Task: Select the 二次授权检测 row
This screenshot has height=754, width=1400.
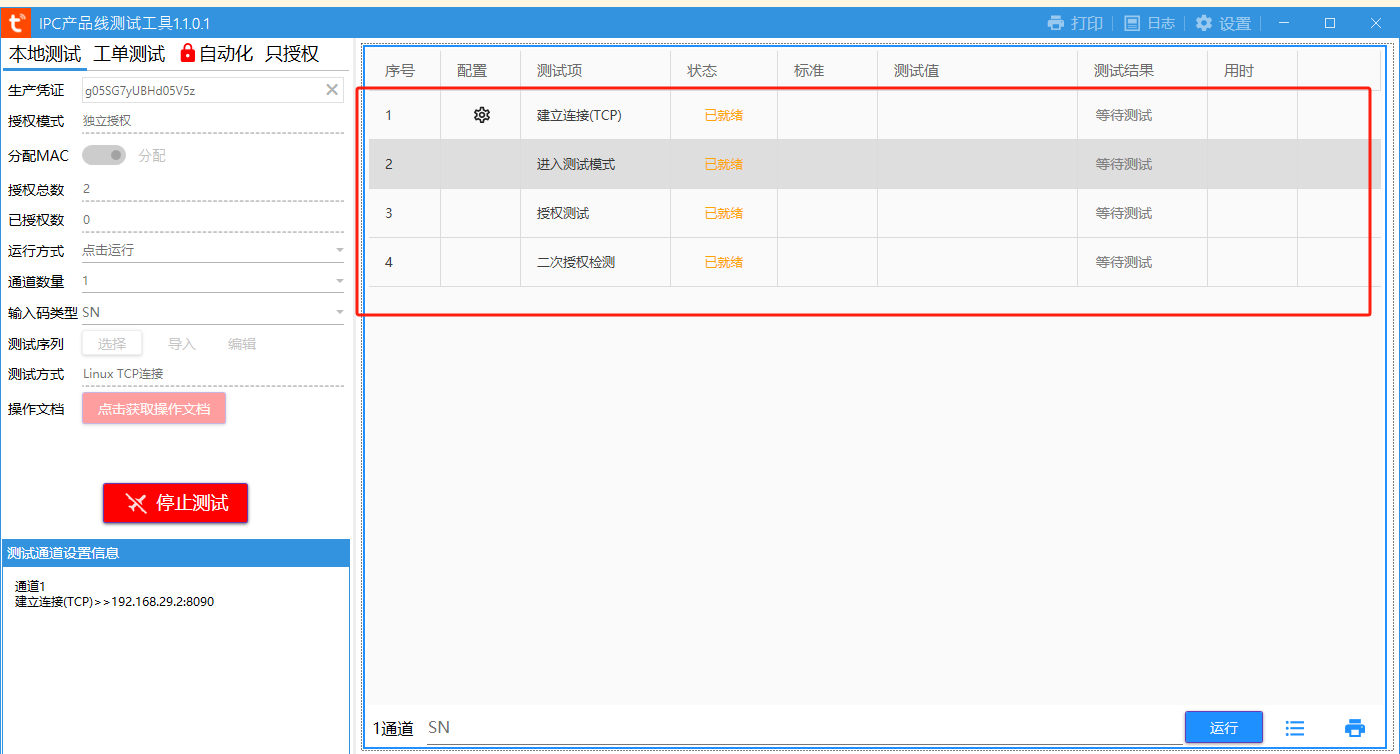Action: tap(875, 262)
